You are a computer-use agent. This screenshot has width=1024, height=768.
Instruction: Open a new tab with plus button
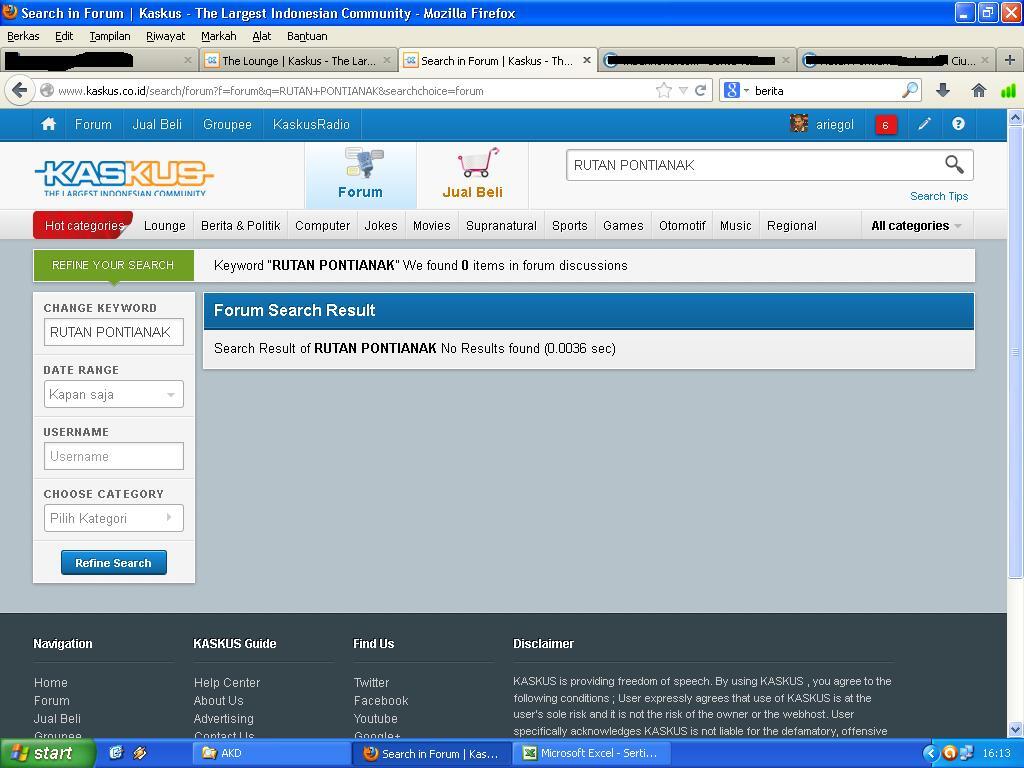coord(1010,60)
